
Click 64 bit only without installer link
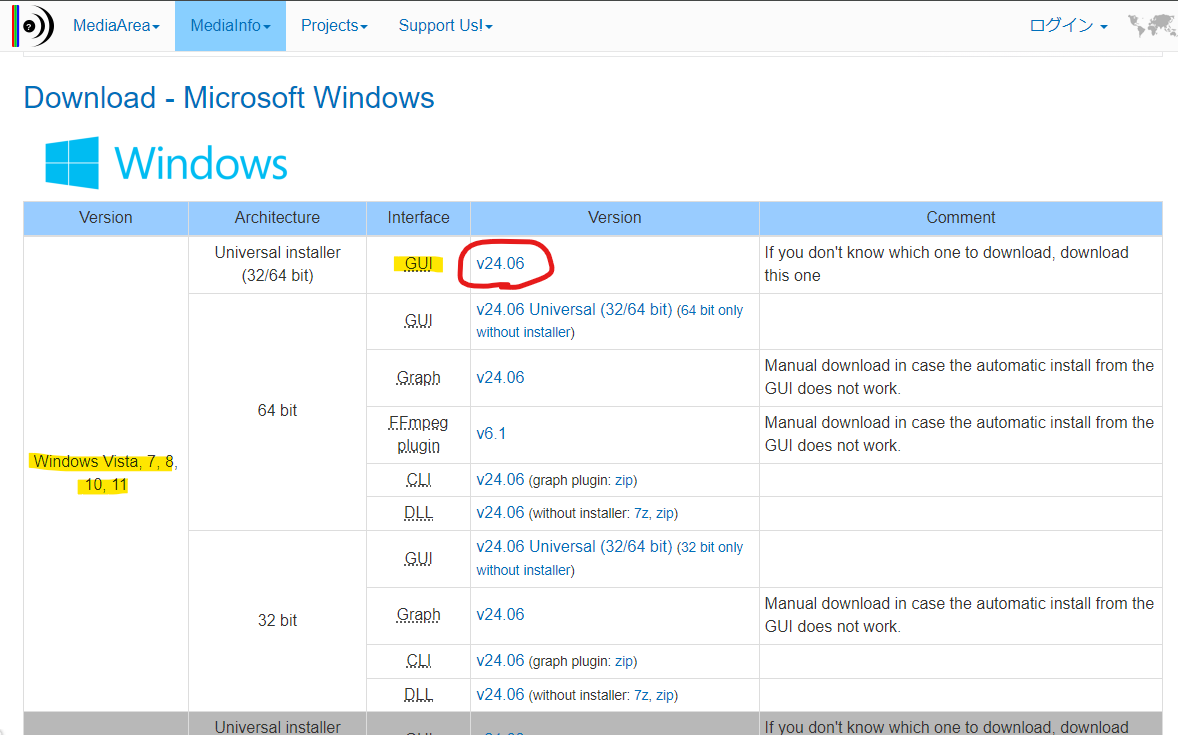(609, 321)
